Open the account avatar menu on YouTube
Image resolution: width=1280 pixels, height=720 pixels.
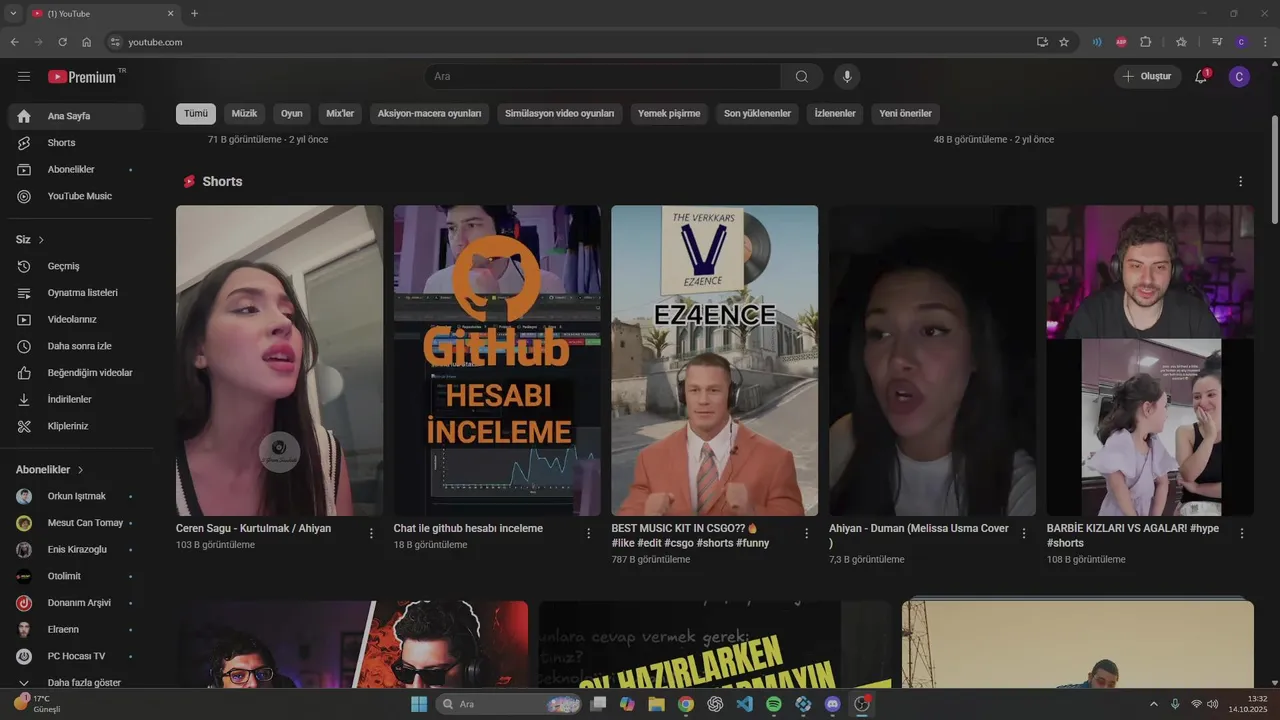[x=1239, y=77]
